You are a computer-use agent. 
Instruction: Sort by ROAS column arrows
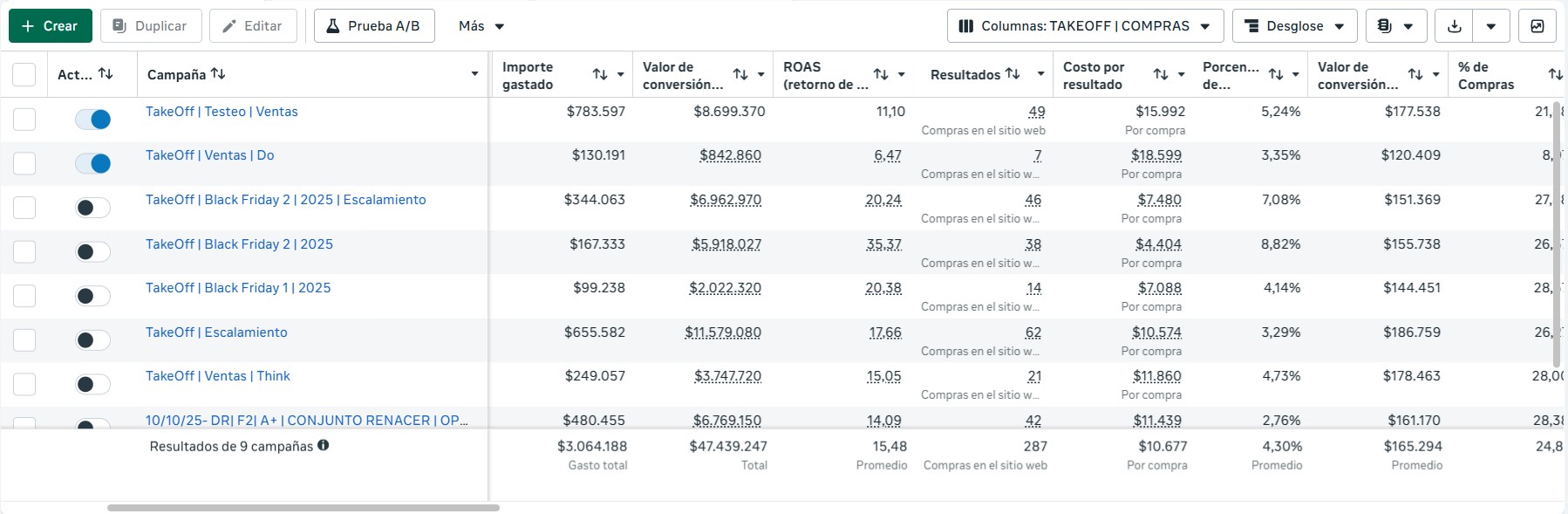[x=881, y=75]
